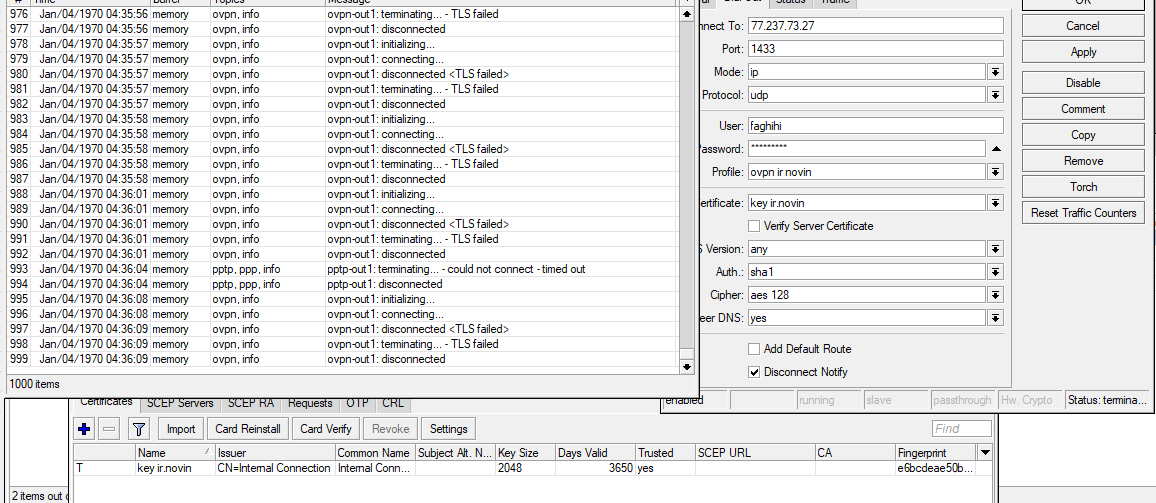Click the Disable button

click(x=1083, y=83)
